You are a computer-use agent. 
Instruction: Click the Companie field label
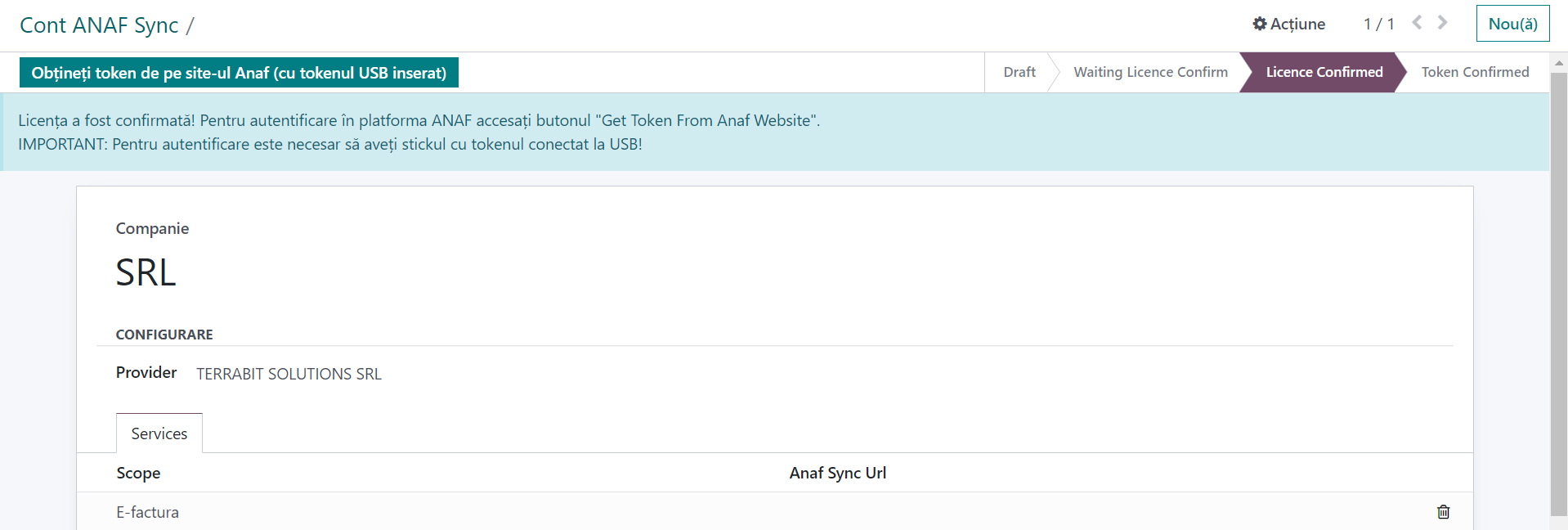click(x=152, y=228)
